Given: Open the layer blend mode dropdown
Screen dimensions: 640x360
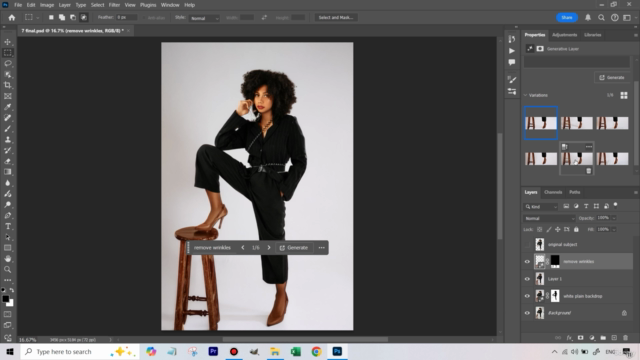Looking at the screenshot, I should (549, 218).
